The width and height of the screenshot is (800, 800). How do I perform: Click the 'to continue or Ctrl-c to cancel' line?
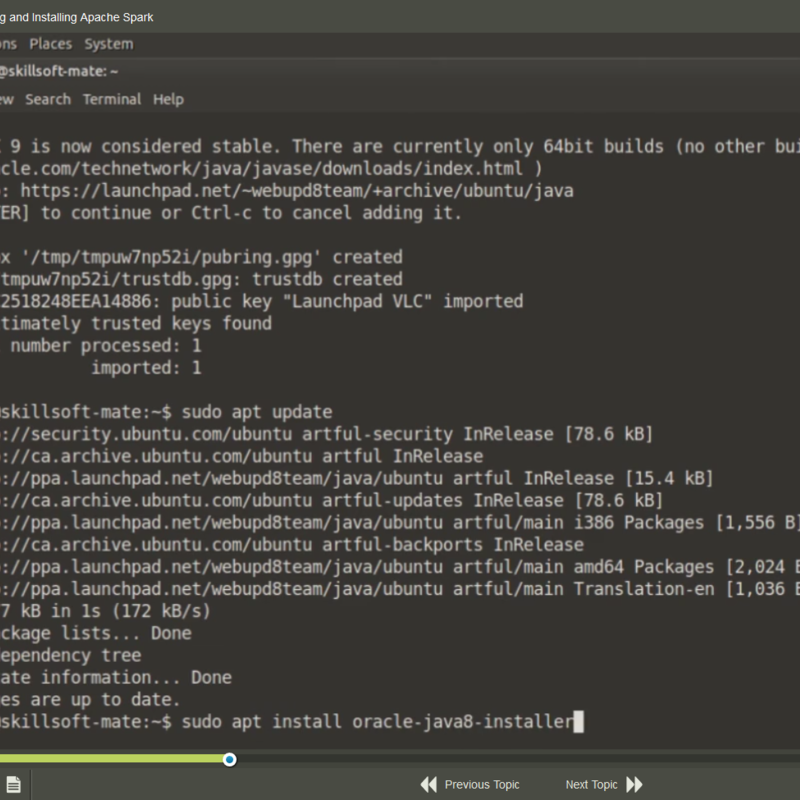[x=231, y=213]
